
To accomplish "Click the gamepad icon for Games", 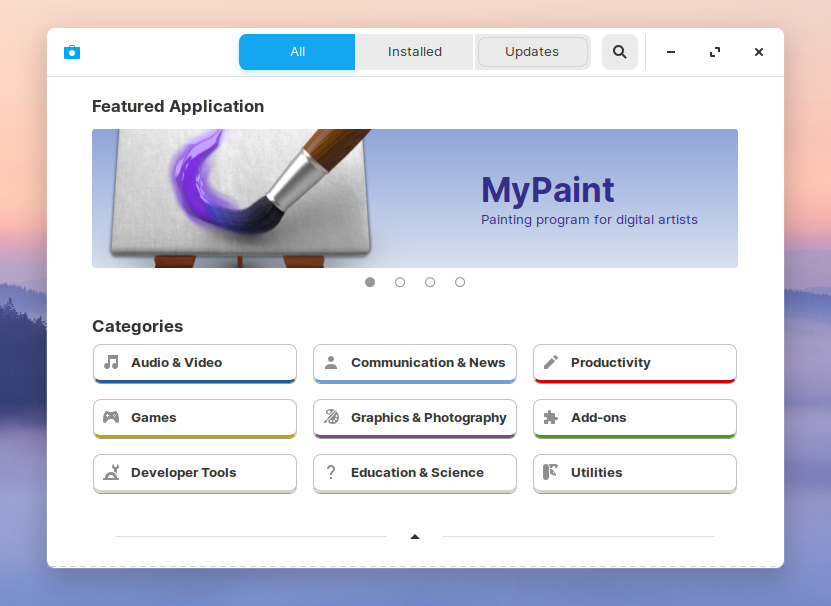I will pos(111,417).
